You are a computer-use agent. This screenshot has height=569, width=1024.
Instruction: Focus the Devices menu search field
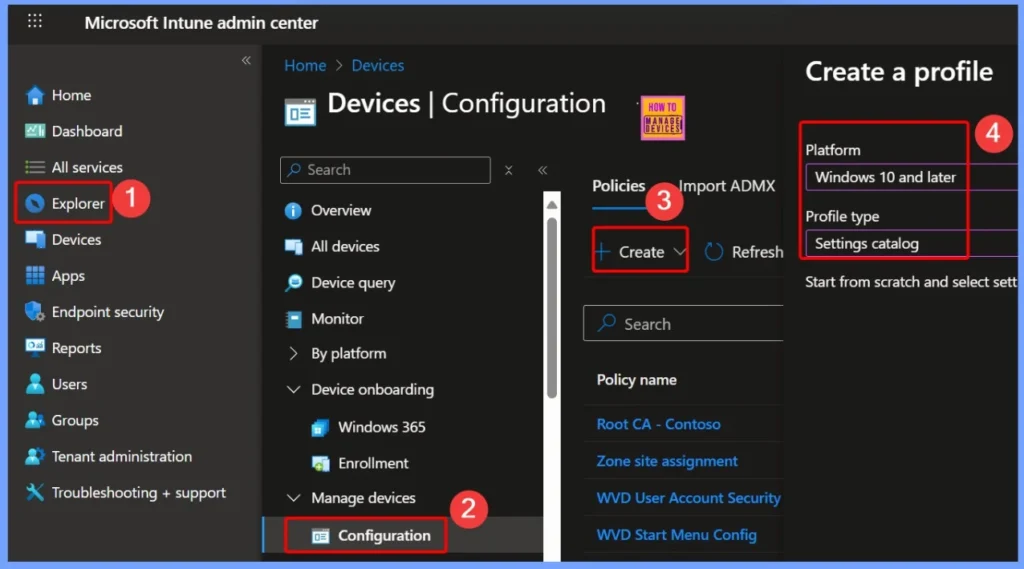385,170
